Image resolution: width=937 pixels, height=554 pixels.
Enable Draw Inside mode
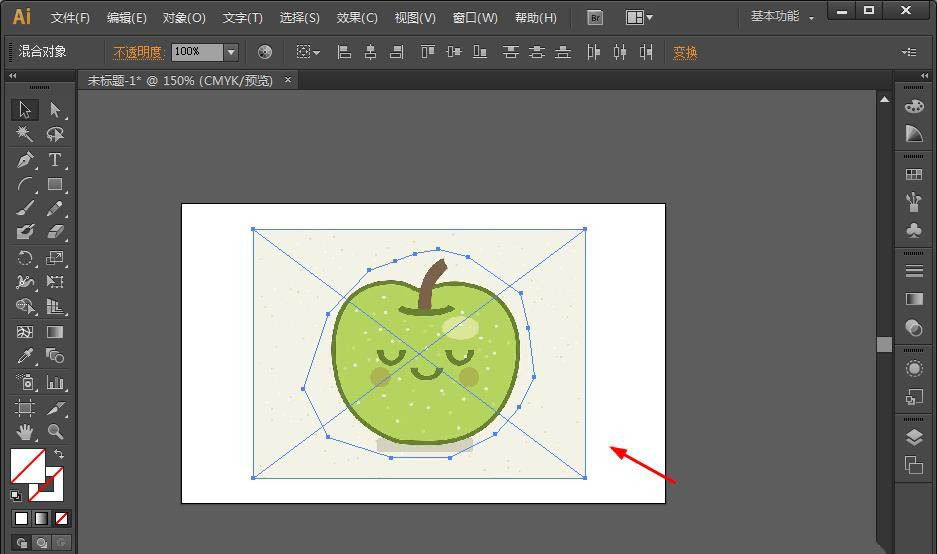pyautogui.click(x=61, y=543)
